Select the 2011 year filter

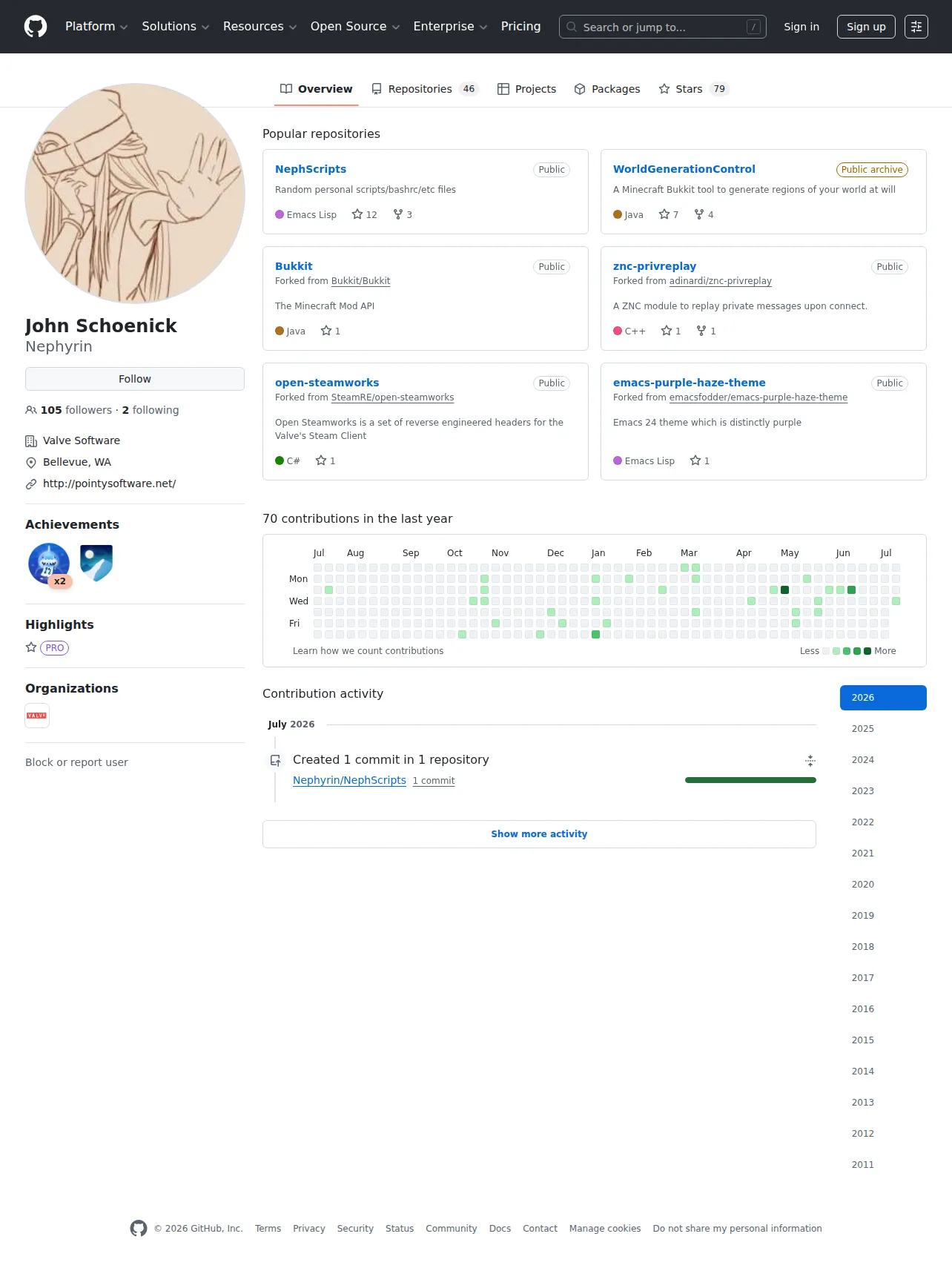point(883,1165)
